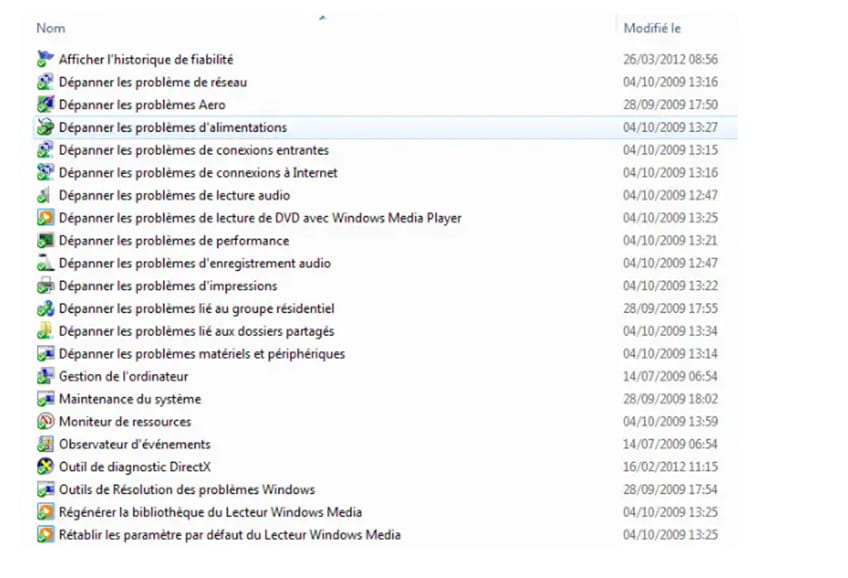Click the date 28/09/2009 17:54
The height and width of the screenshot is (578, 848).
[670, 490]
